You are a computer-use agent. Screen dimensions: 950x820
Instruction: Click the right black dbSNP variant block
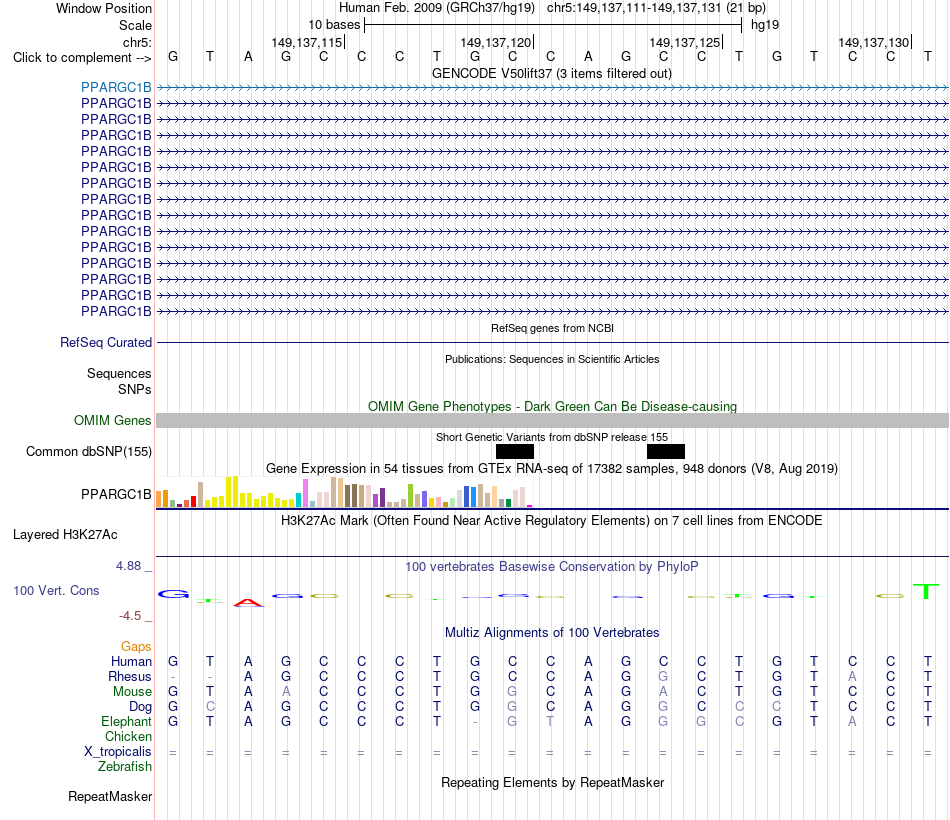pos(666,452)
